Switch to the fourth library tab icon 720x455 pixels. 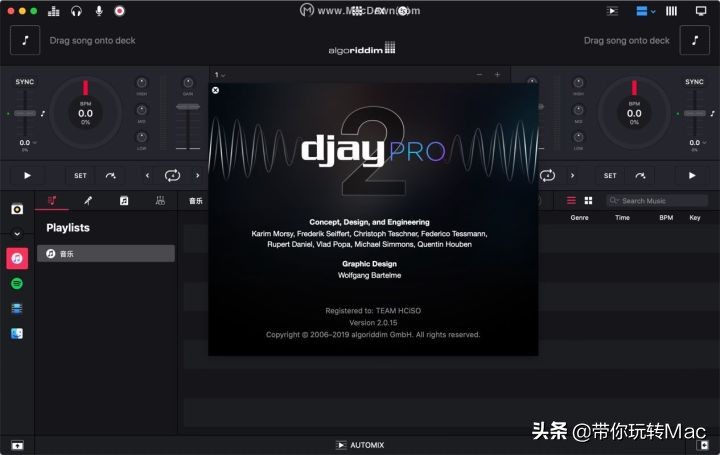coord(160,201)
